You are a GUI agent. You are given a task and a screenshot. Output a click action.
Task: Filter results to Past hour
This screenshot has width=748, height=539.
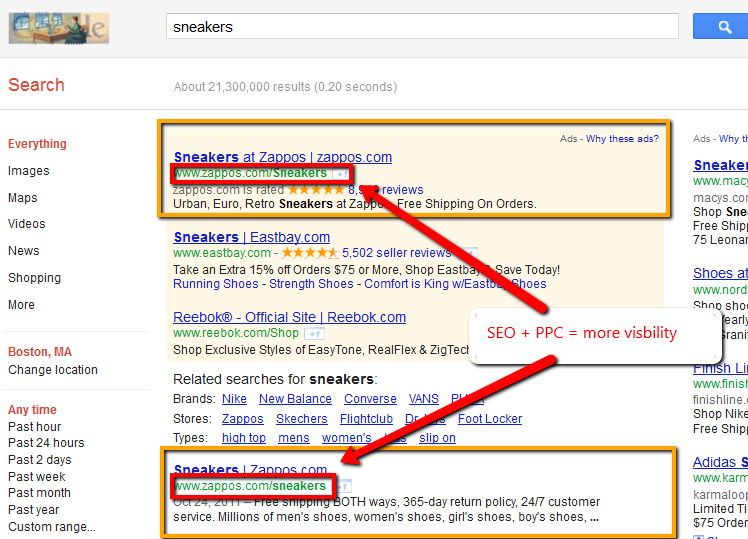click(34, 426)
